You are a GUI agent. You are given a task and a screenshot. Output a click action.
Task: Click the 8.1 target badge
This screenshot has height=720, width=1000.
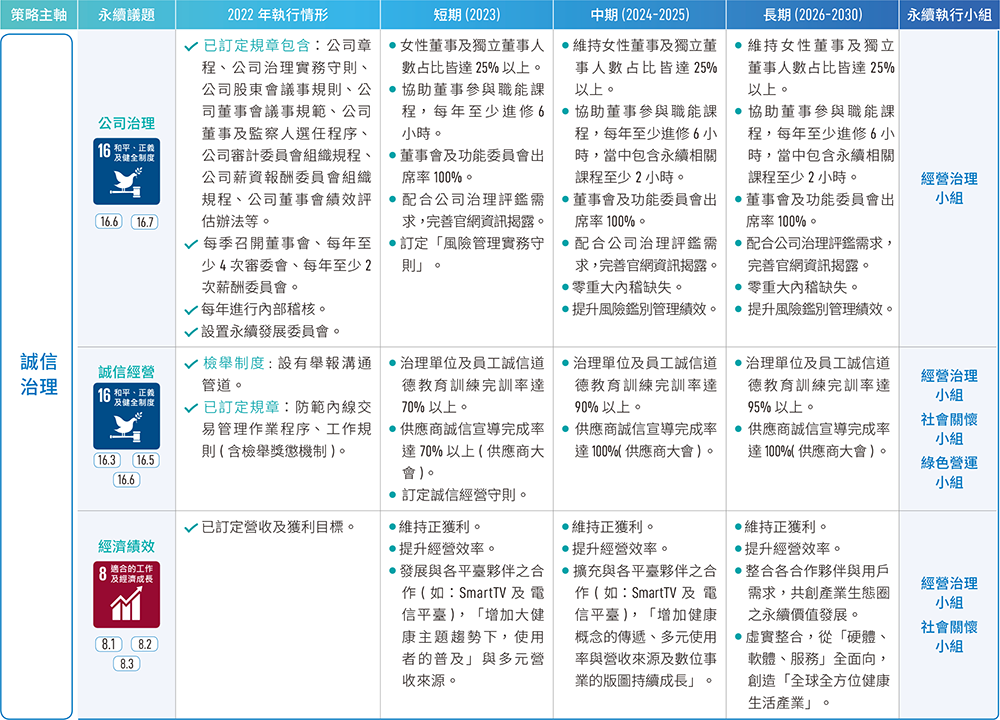click(x=108, y=644)
